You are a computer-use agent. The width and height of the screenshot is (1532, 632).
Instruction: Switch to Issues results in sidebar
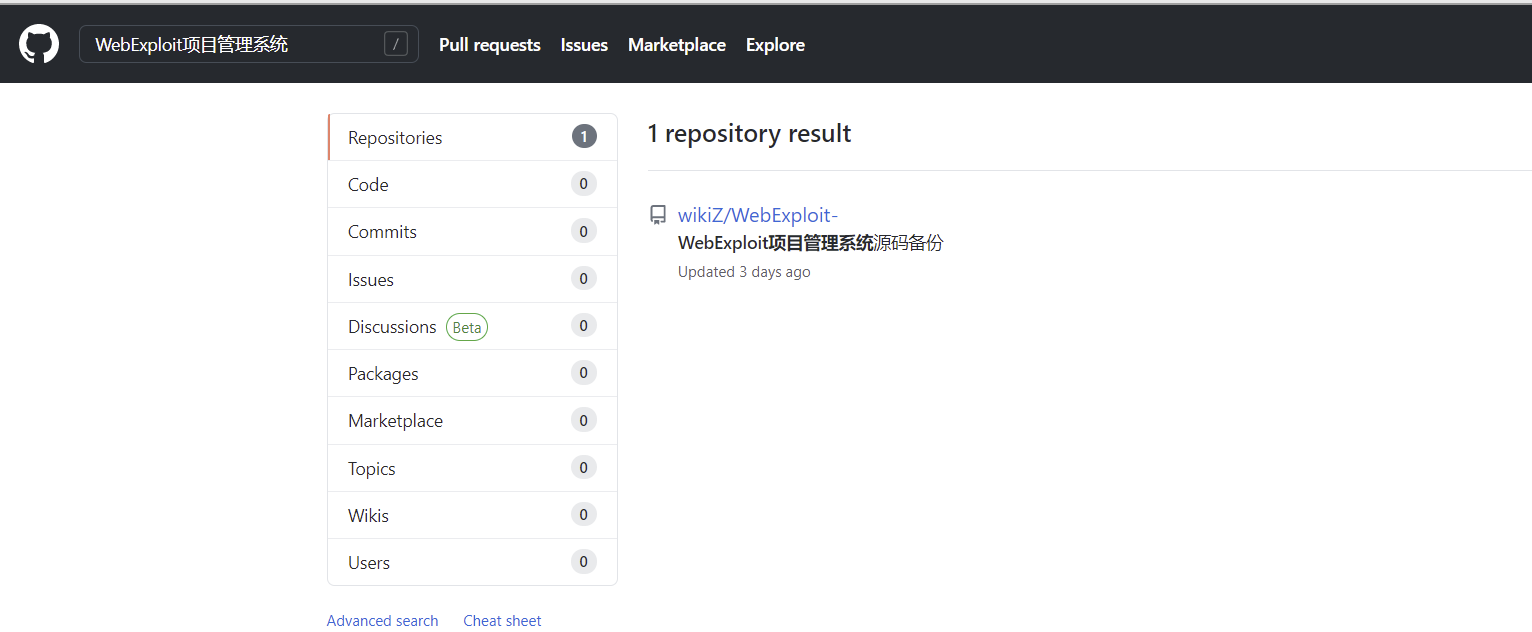(x=371, y=280)
